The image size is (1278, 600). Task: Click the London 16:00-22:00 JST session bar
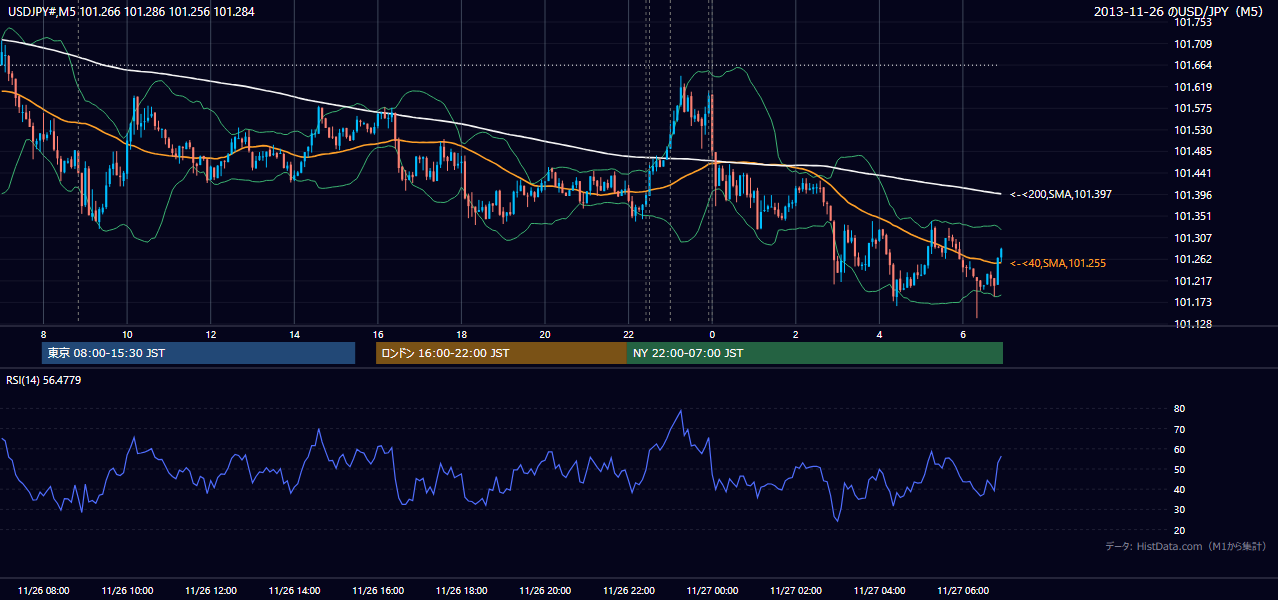tap(501, 353)
